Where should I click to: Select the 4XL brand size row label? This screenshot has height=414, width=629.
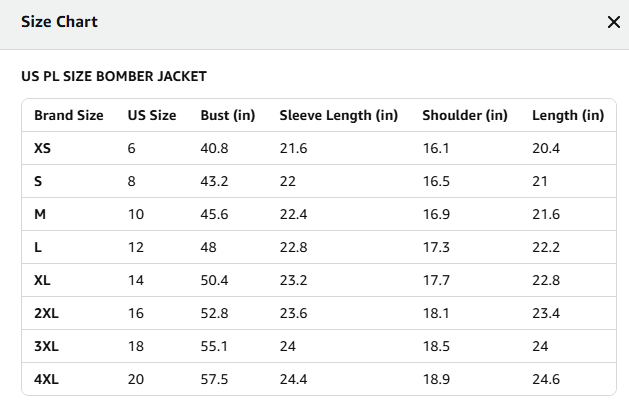tap(46, 379)
